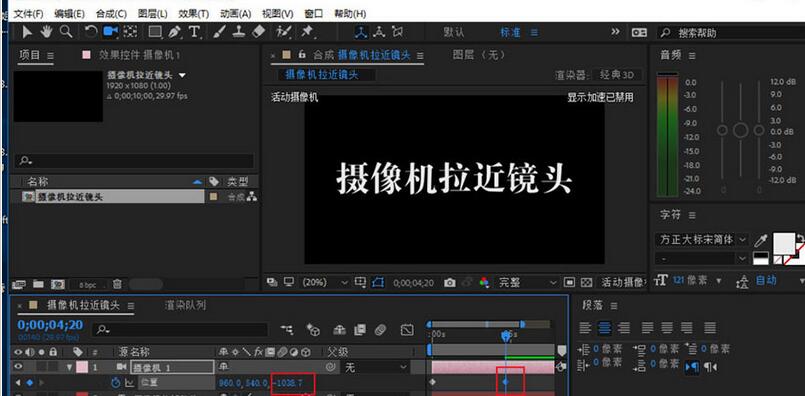
Task: Delete selected project item with trash icon
Action: tap(118, 284)
